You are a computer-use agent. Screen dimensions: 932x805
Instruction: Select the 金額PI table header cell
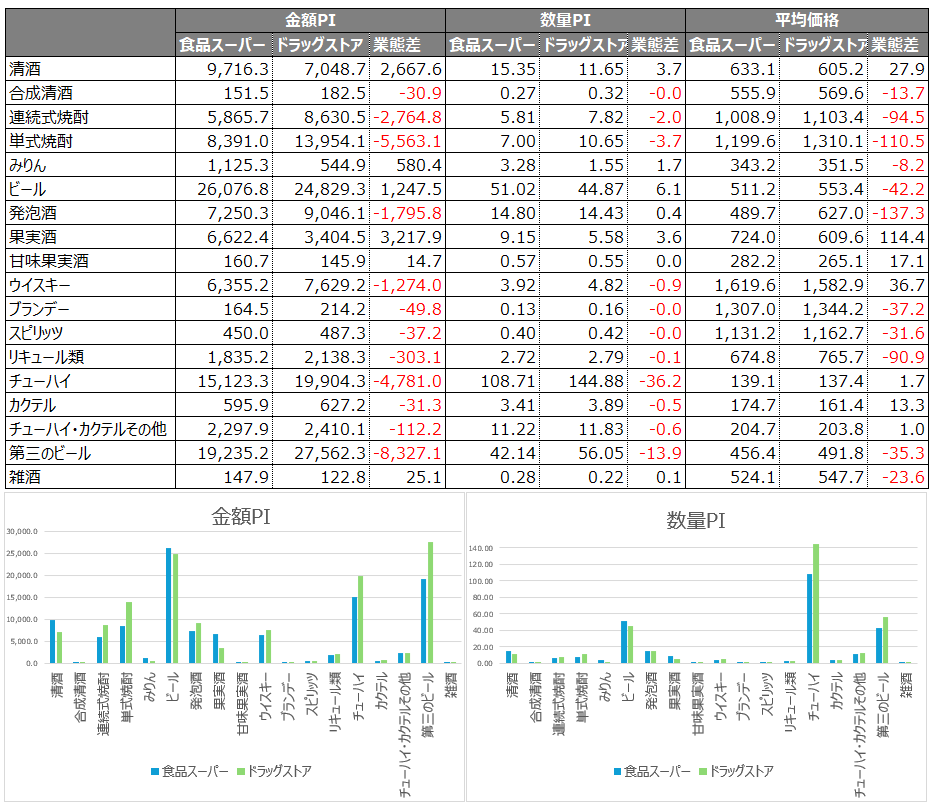310,20
